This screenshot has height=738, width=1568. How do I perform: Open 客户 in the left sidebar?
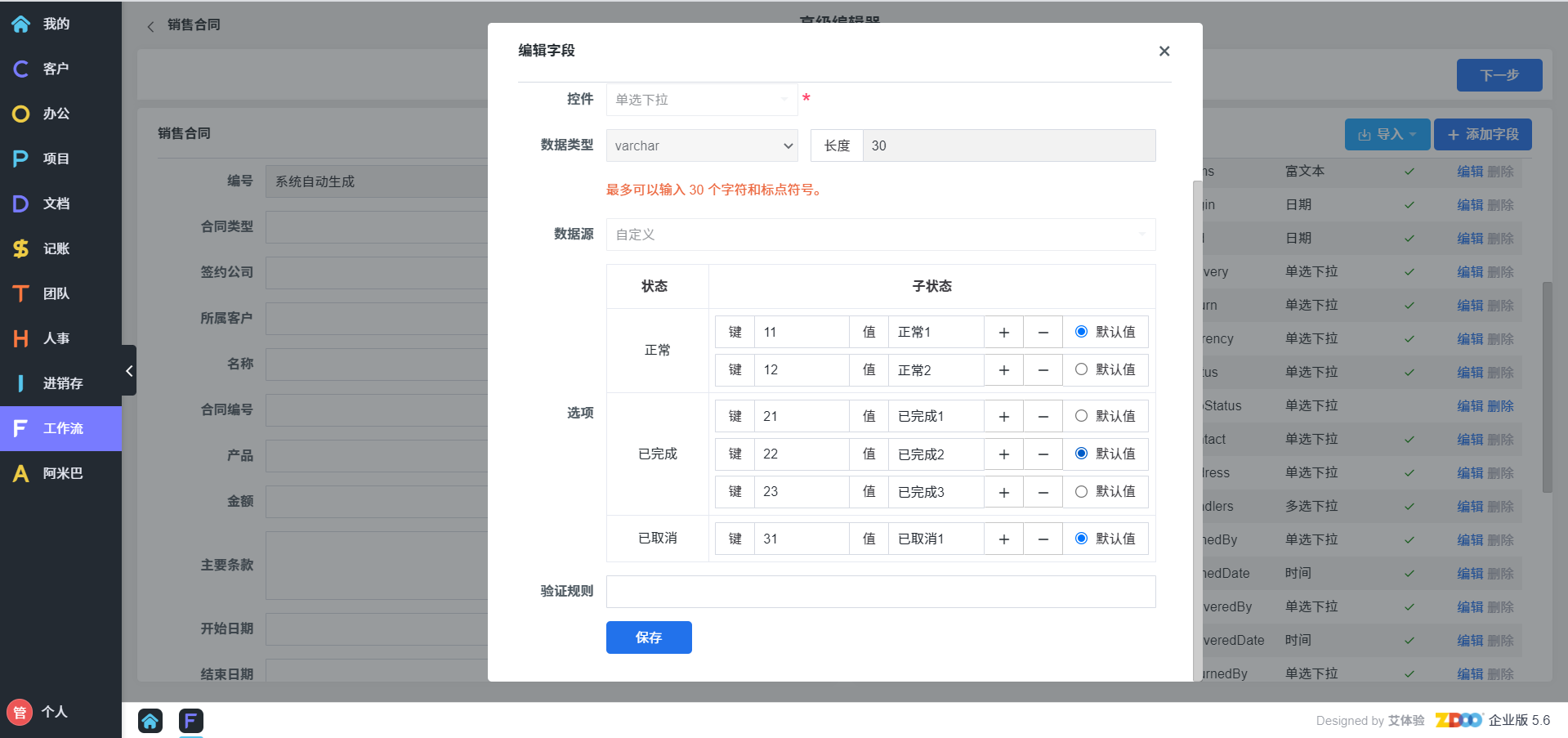[56, 69]
